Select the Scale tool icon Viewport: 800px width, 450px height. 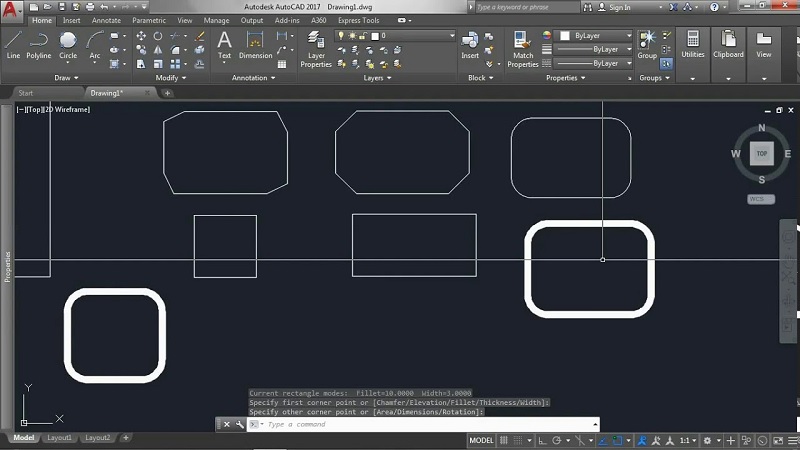[x=158, y=64]
